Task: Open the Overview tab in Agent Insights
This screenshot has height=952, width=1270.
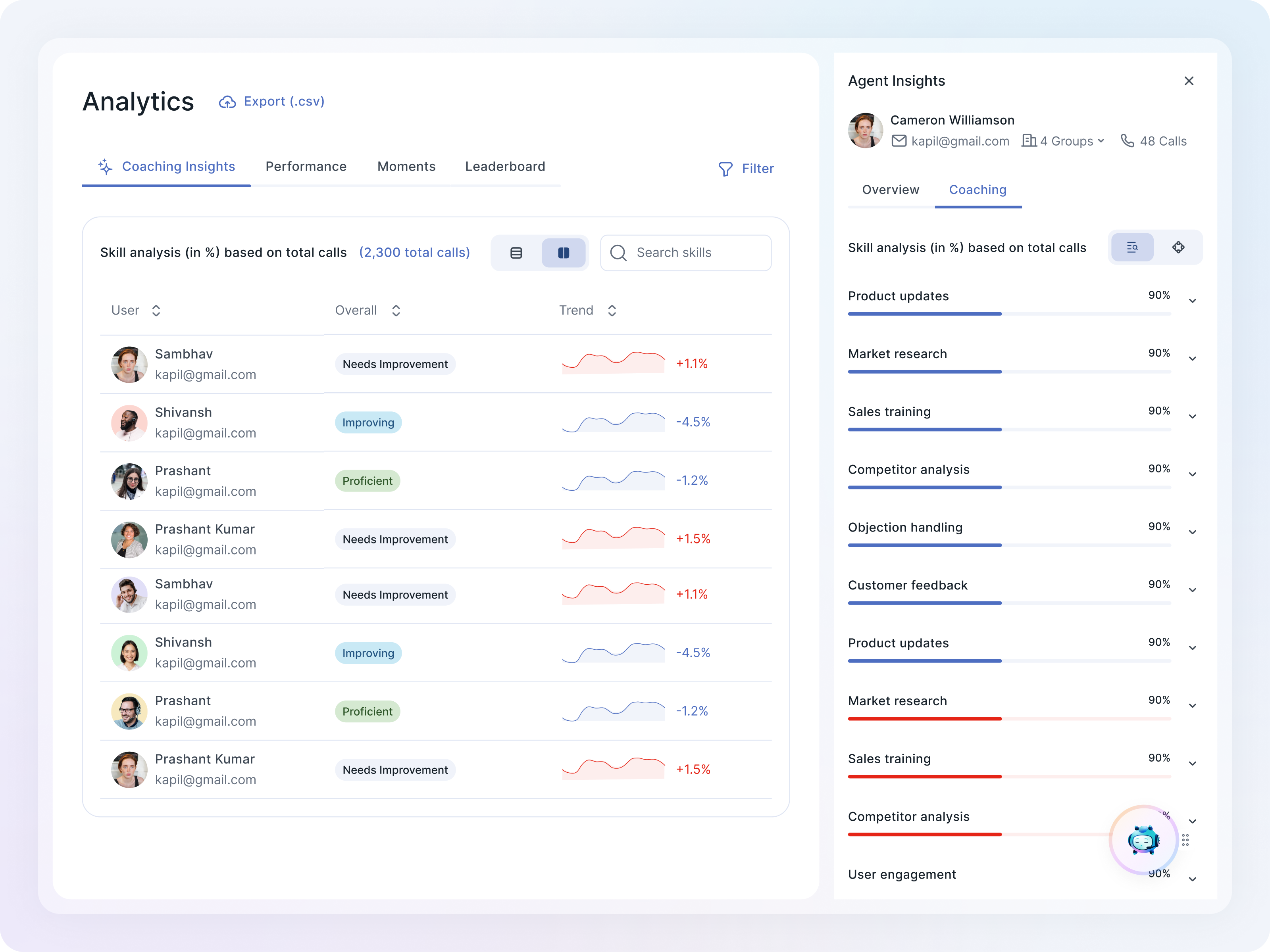Action: point(890,190)
